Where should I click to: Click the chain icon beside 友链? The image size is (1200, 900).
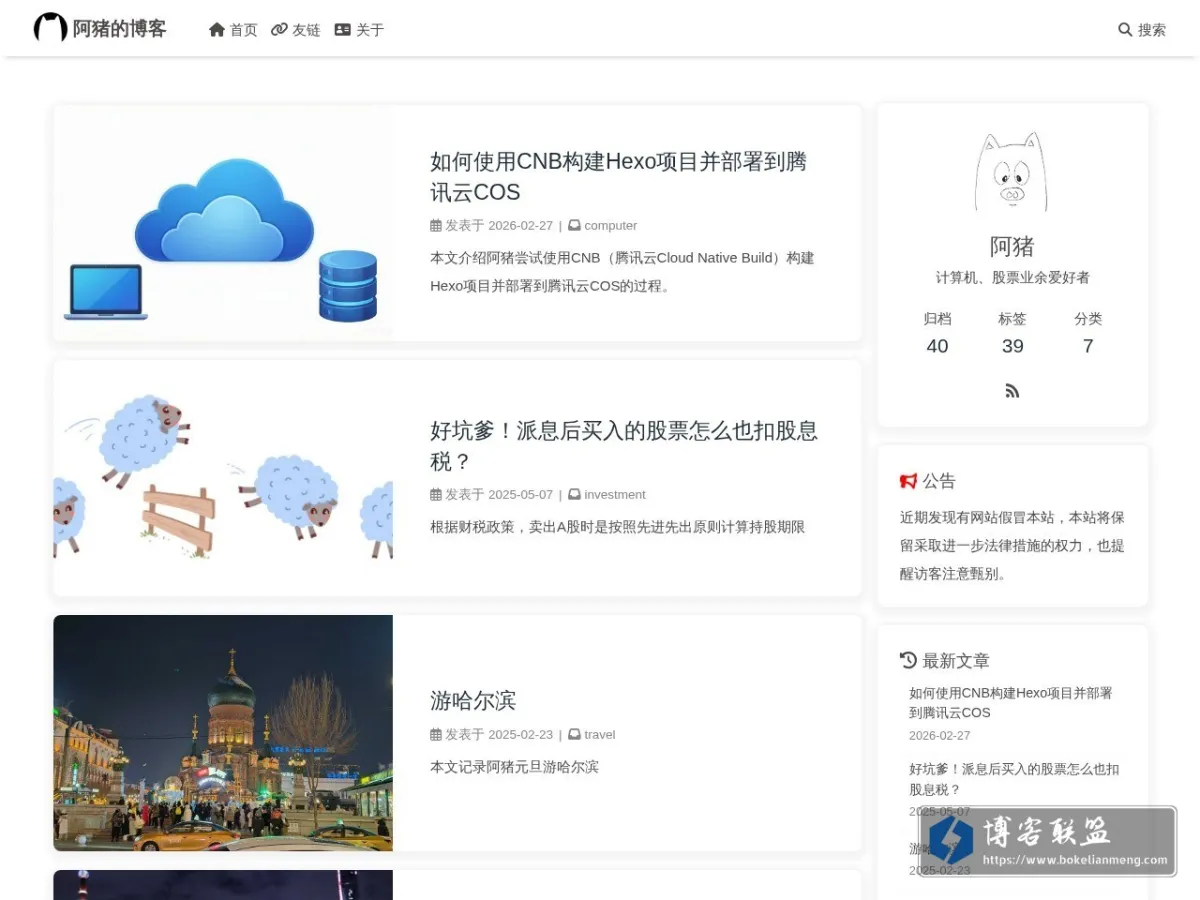tap(279, 30)
